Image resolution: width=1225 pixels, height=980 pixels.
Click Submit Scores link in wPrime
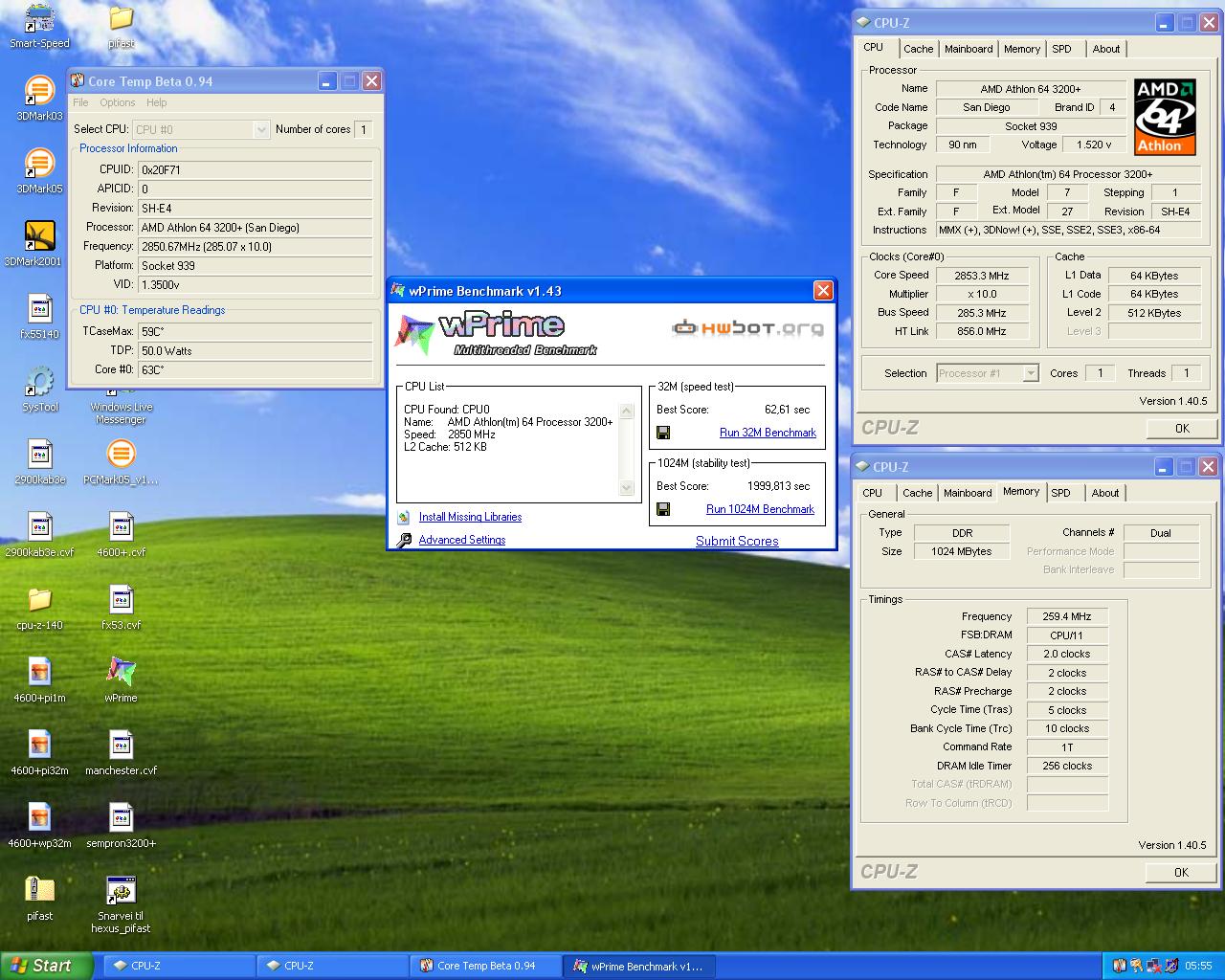(737, 541)
